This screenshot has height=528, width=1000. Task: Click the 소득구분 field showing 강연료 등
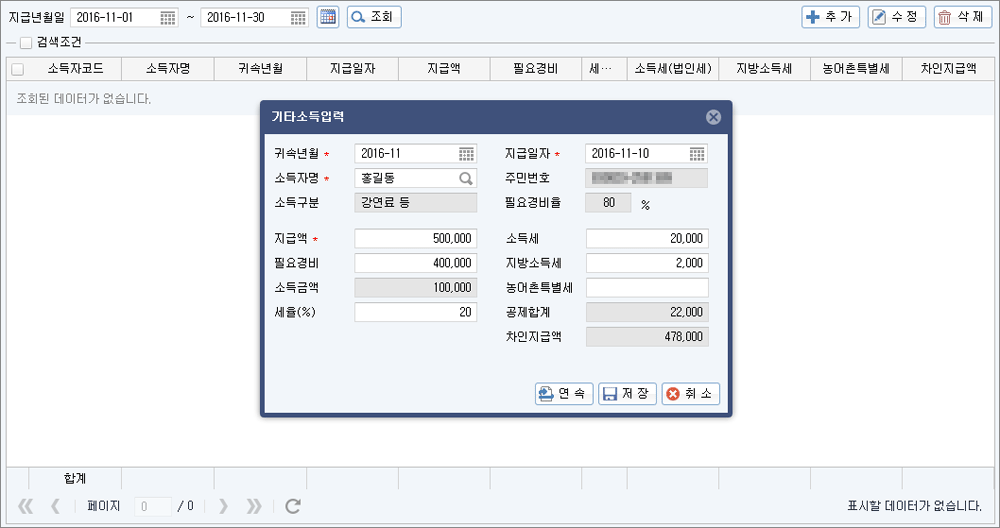pyautogui.click(x=416, y=203)
